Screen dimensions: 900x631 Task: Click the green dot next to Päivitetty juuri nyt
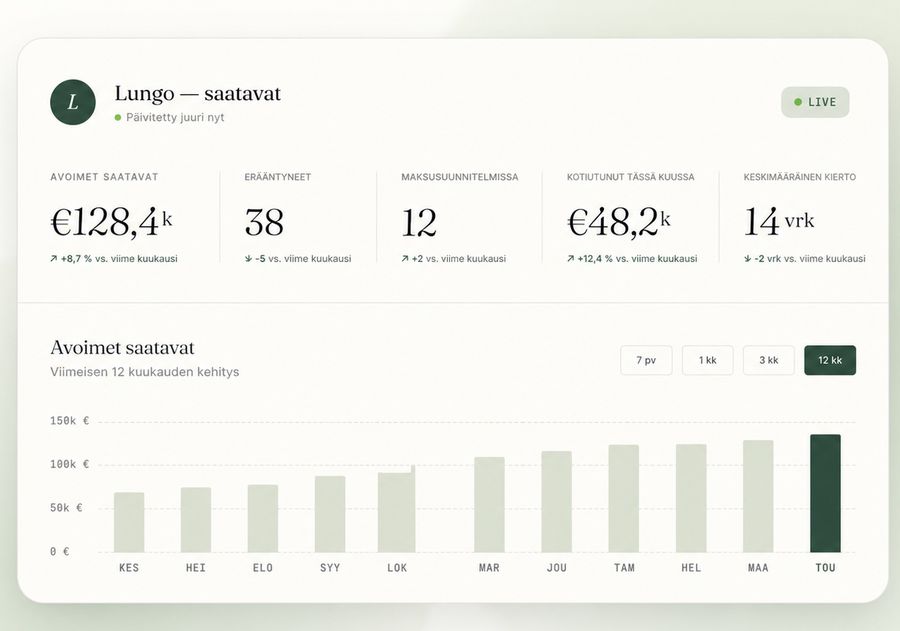pyautogui.click(x=118, y=118)
